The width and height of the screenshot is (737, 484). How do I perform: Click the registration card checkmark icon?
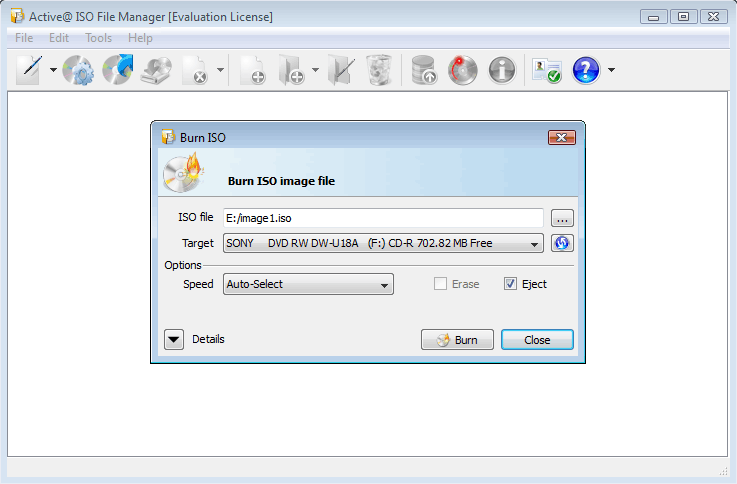tap(547, 70)
